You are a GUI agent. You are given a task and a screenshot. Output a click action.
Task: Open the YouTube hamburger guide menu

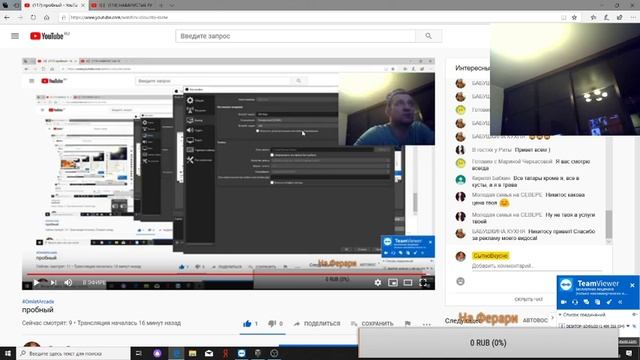[x=15, y=36]
